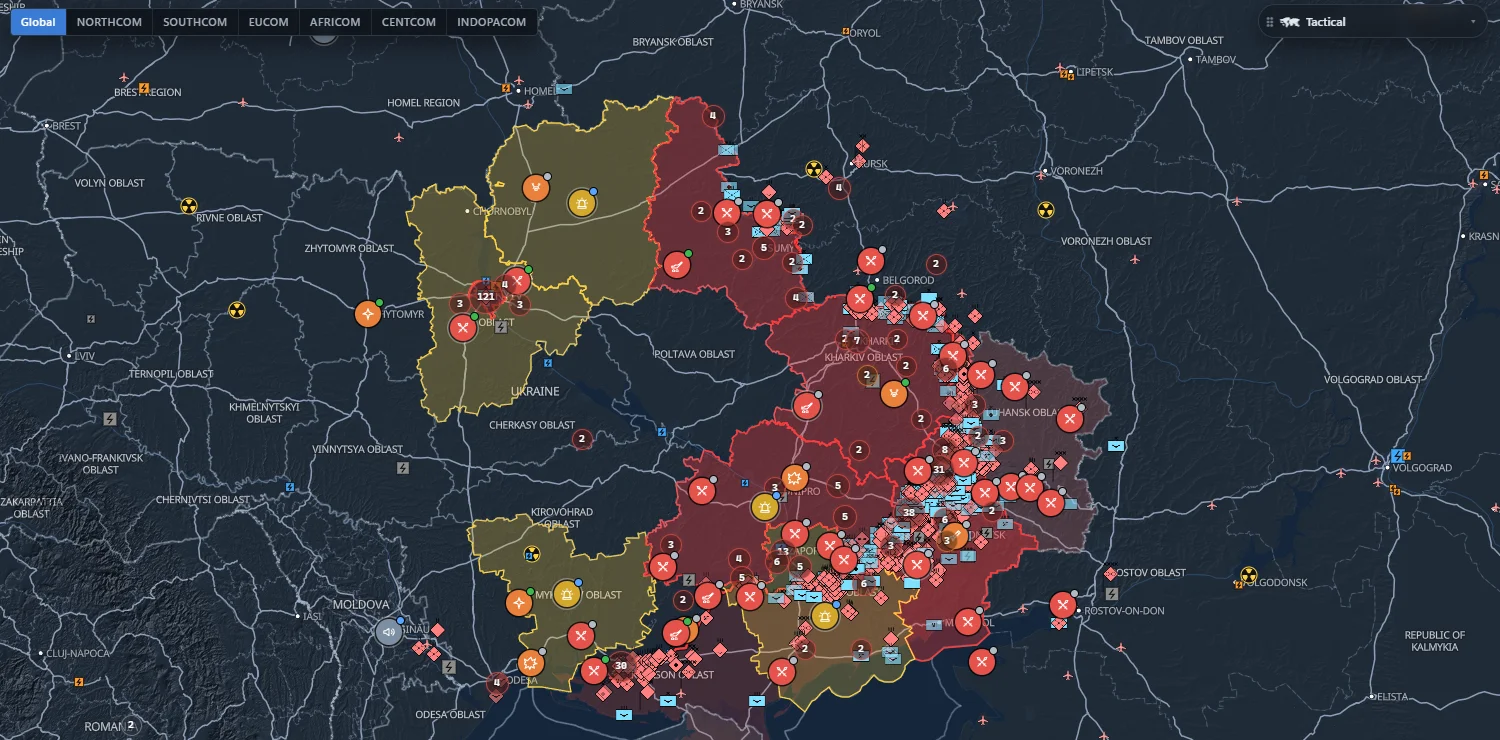This screenshot has width=1500, height=740.
Task: Expand the cluster of 2 near Romania
Action: [130, 725]
